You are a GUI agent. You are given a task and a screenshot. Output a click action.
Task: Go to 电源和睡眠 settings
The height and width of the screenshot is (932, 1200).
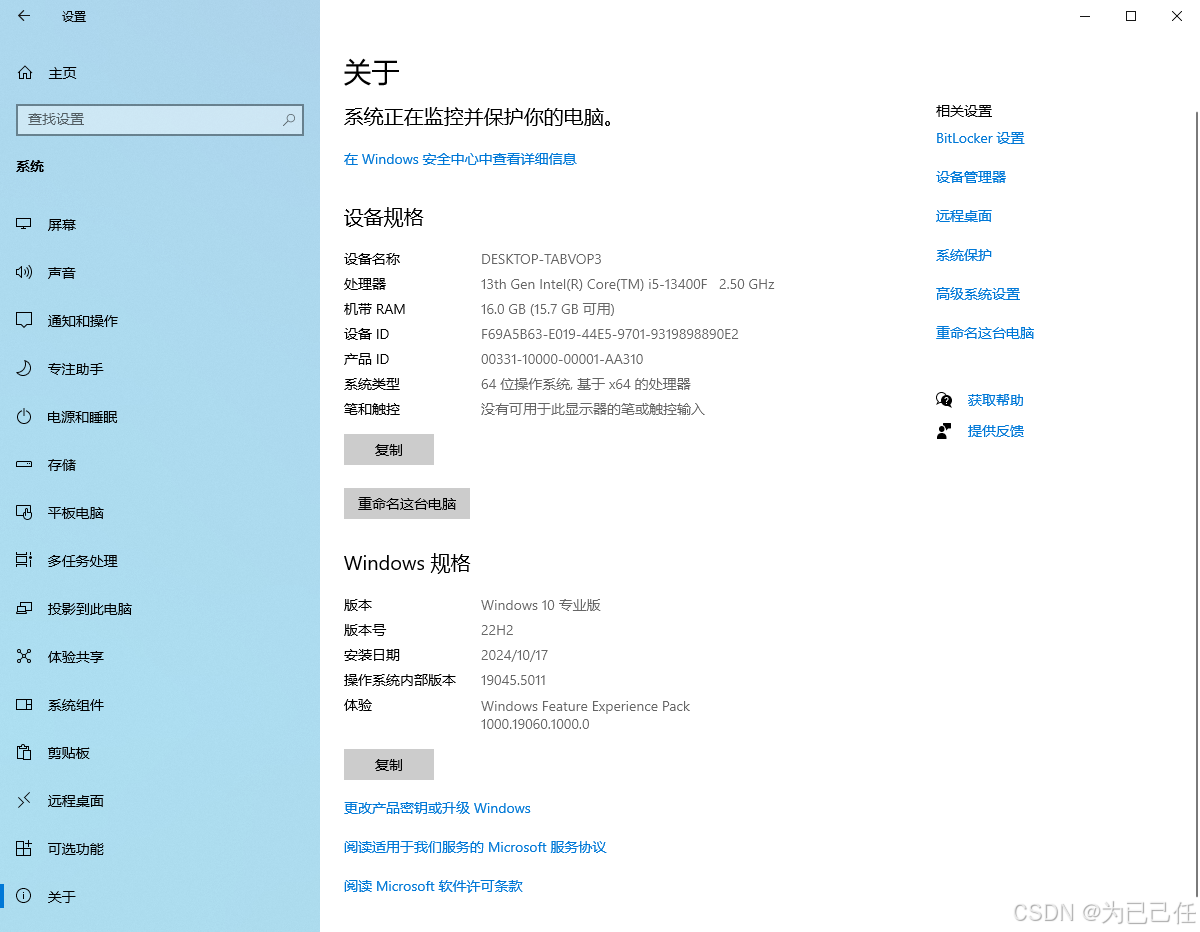point(160,416)
